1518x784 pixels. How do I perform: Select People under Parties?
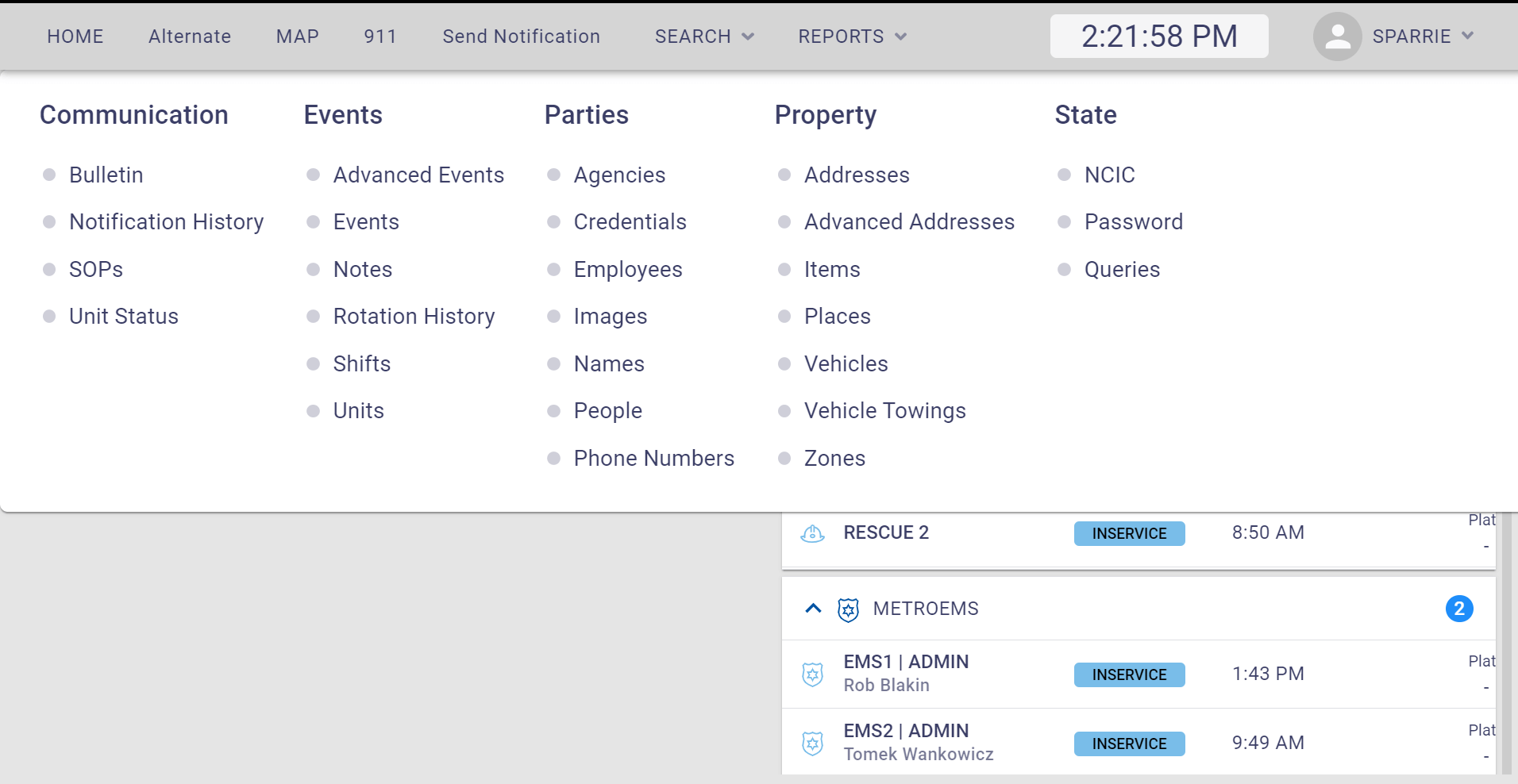click(x=608, y=411)
